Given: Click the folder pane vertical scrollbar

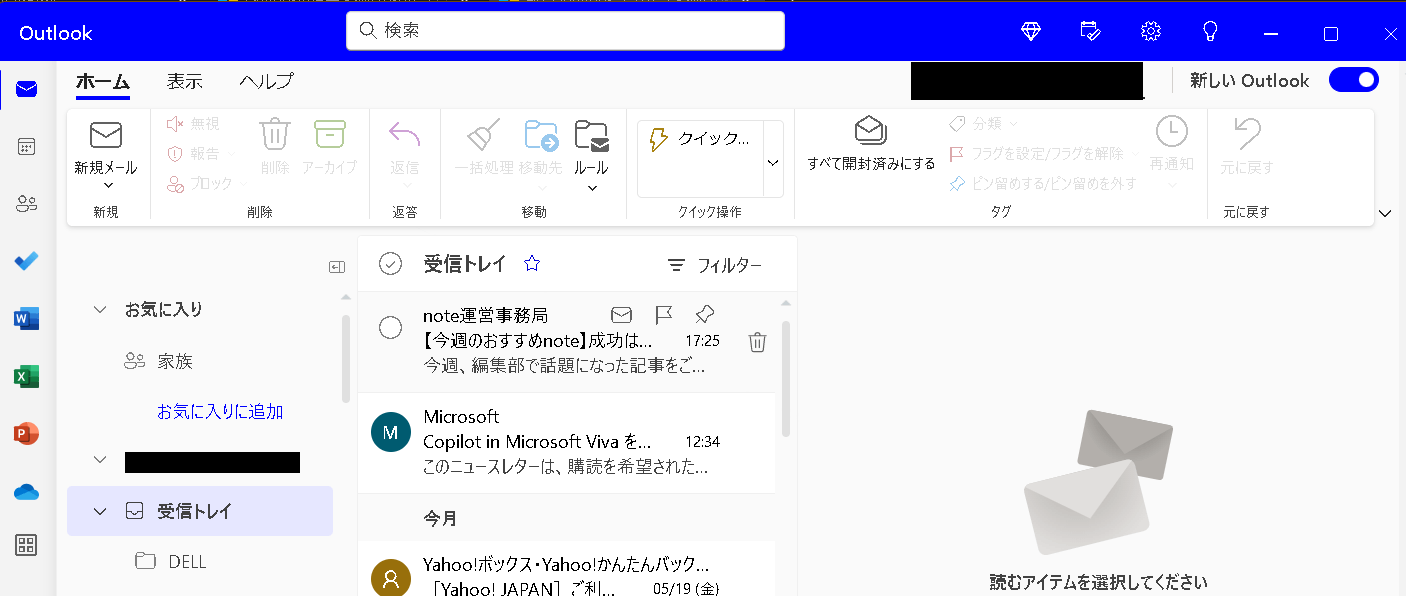Looking at the screenshot, I should (x=346, y=358).
